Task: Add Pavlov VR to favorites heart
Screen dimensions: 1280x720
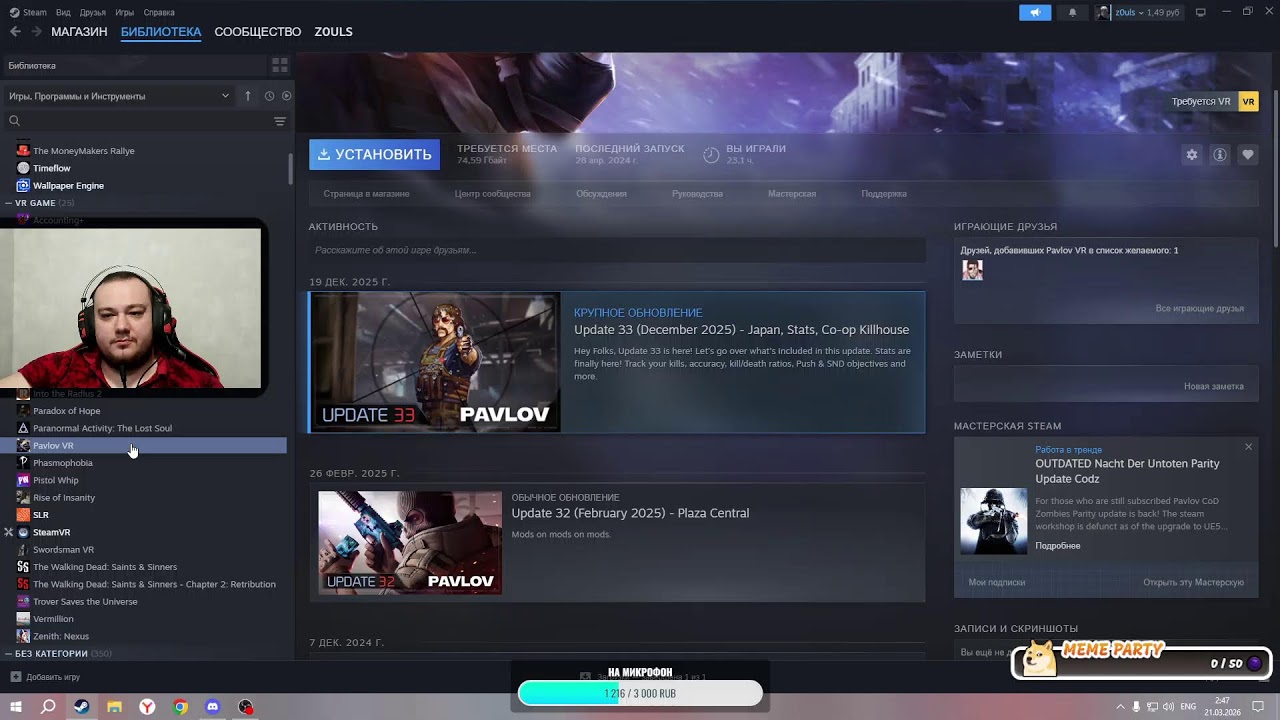Action: pyautogui.click(x=1247, y=155)
